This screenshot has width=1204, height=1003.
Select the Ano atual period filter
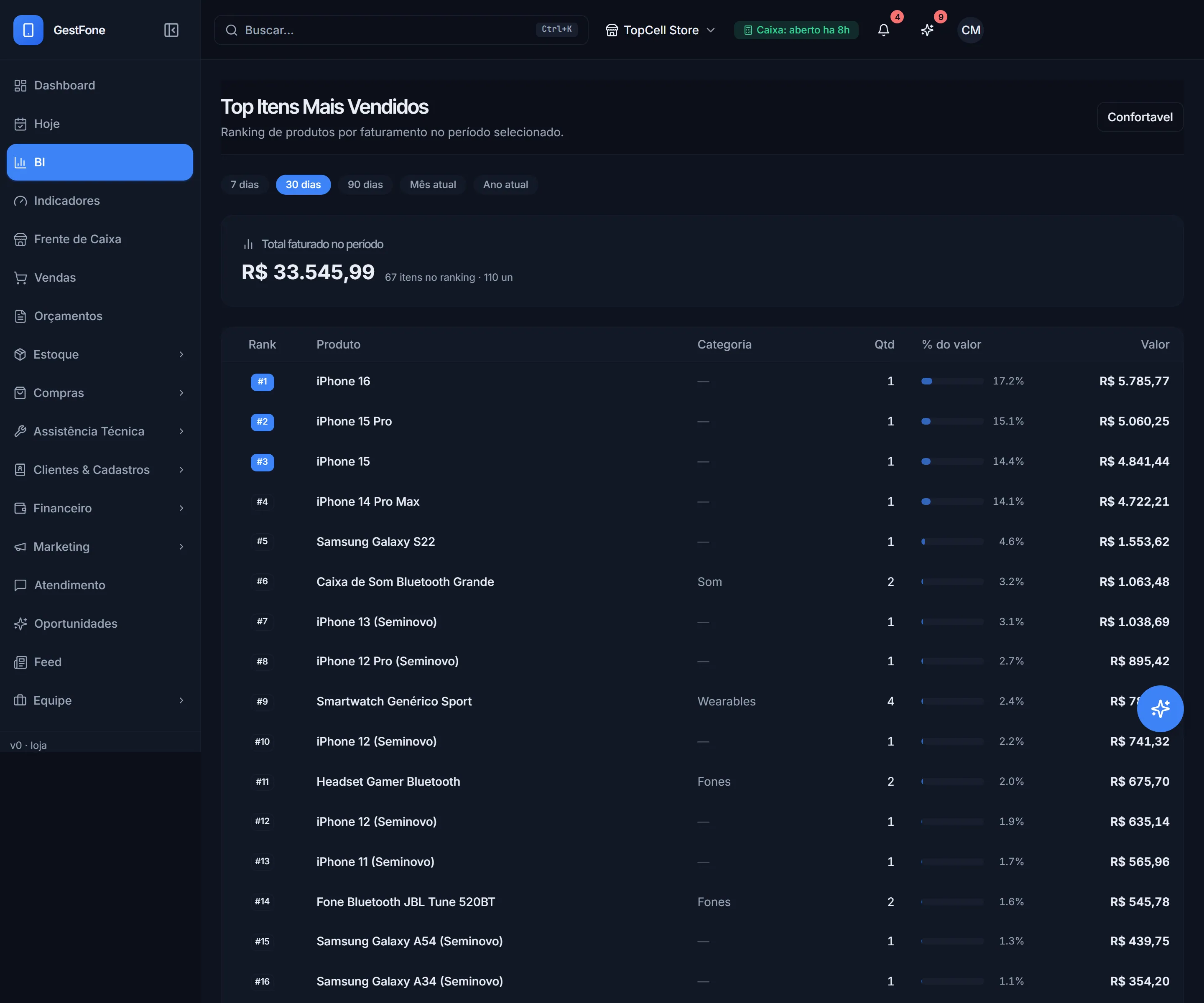point(506,185)
